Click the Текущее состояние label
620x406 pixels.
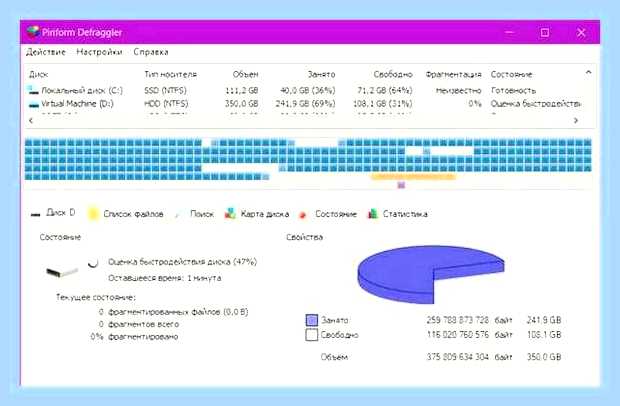click(x=96, y=297)
